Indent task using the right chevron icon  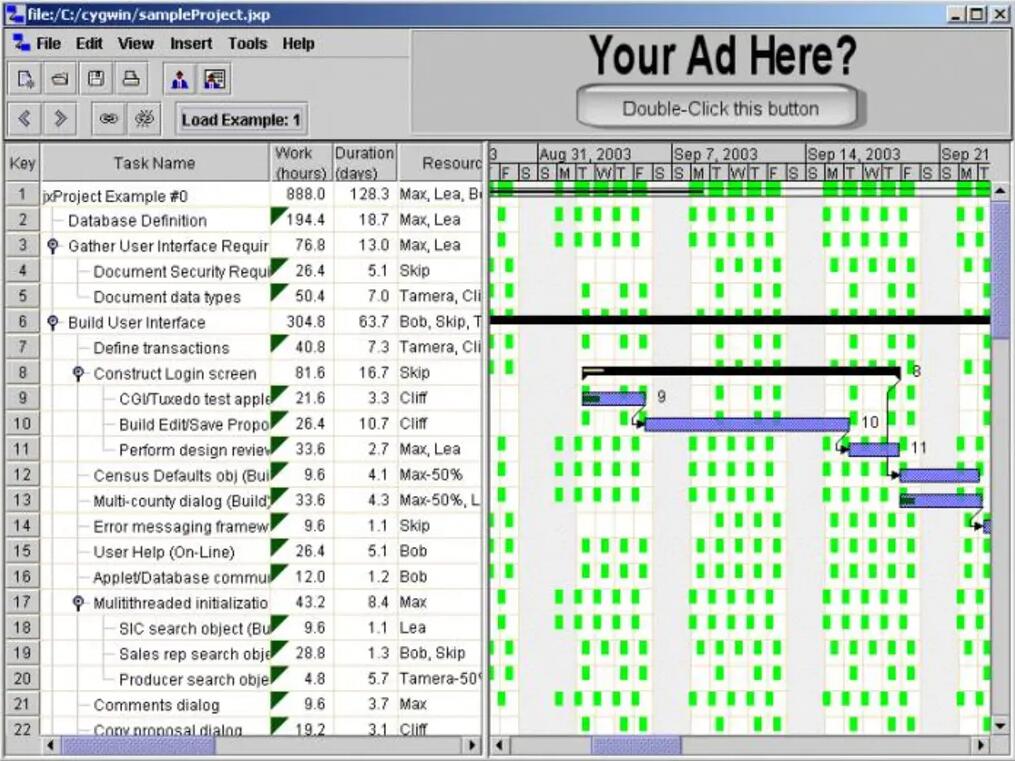60,119
